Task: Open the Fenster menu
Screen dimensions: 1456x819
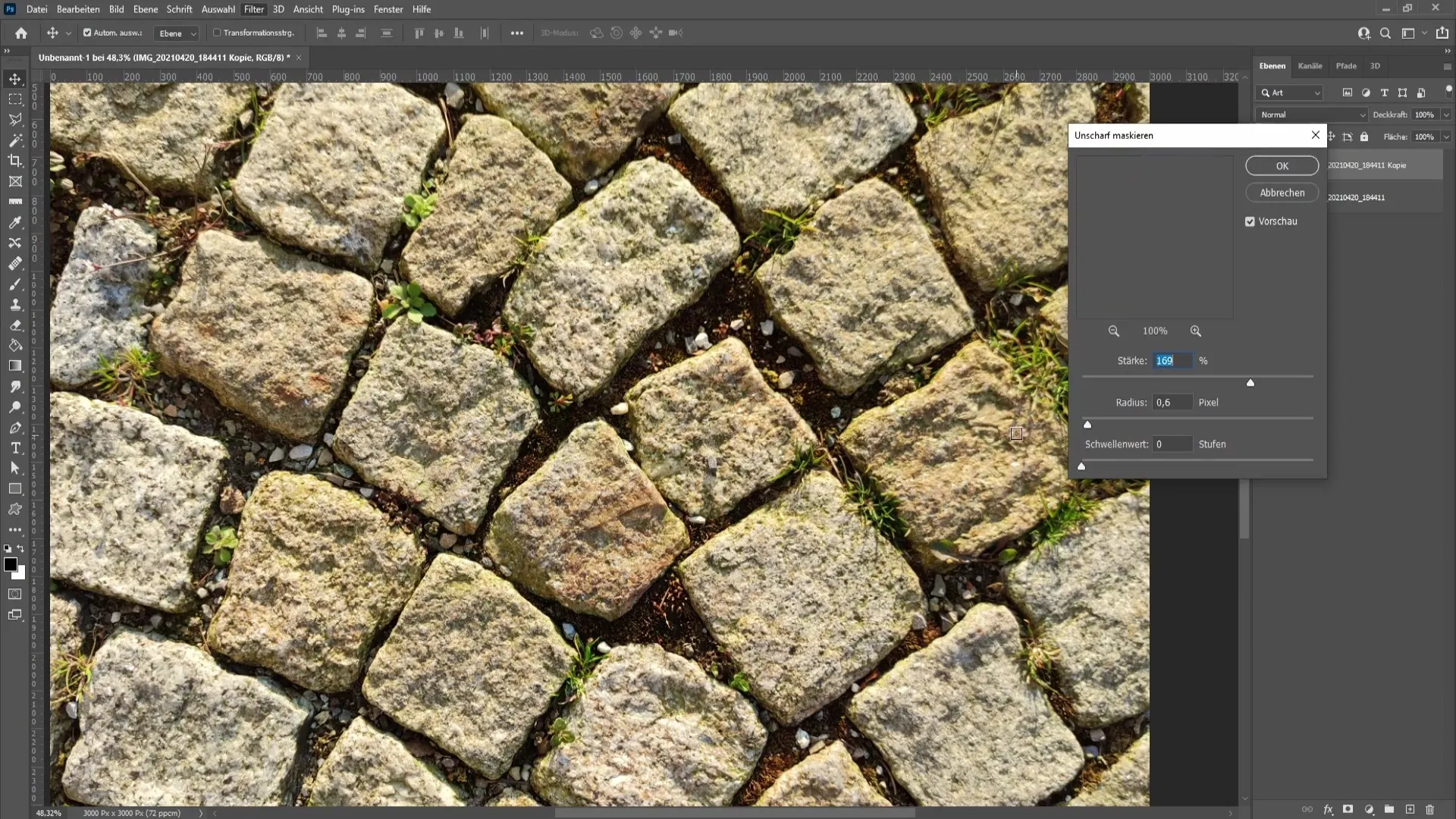Action: (389, 9)
